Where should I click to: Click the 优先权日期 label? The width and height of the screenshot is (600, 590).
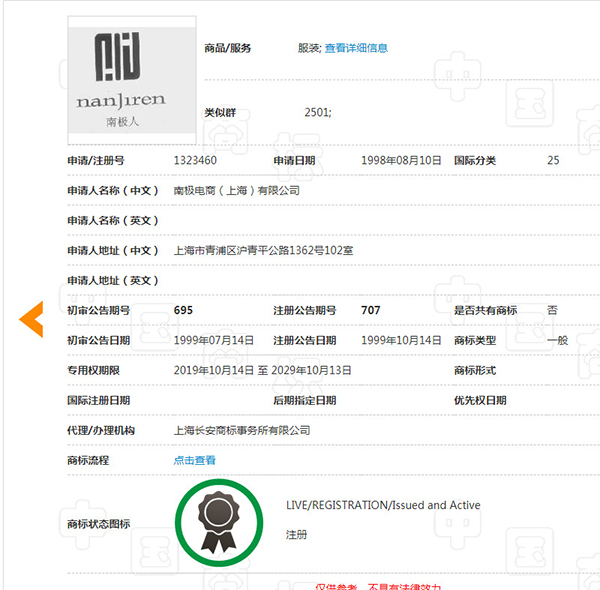click(480, 401)
